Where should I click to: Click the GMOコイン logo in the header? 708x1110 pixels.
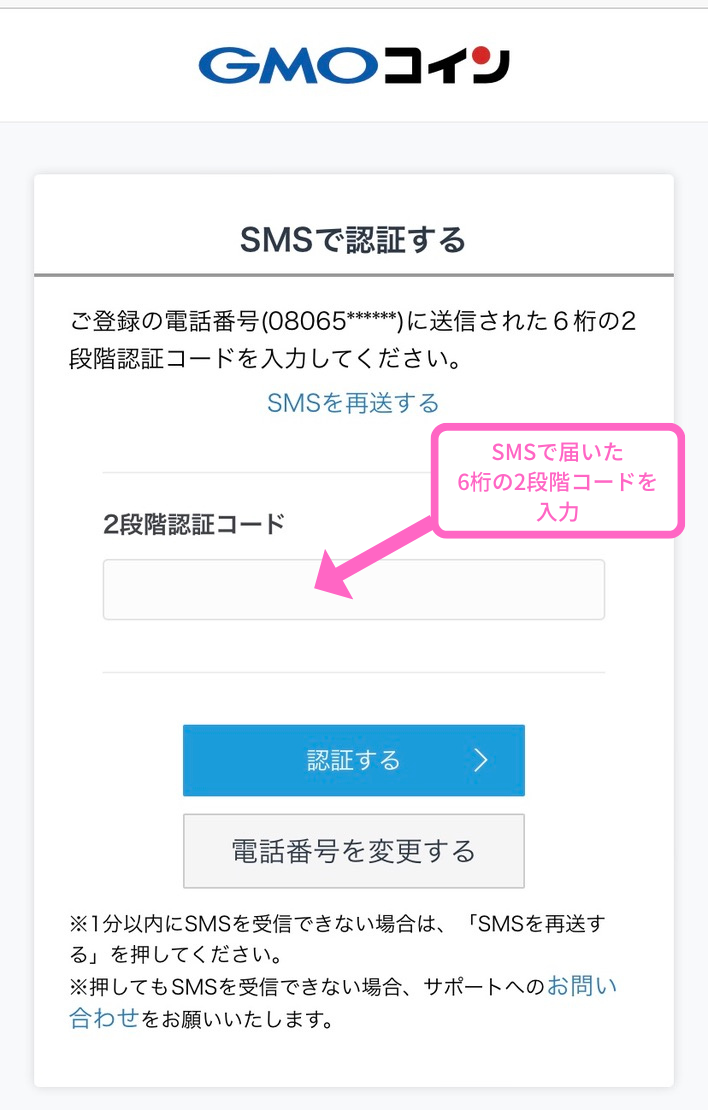click(354, 65)
